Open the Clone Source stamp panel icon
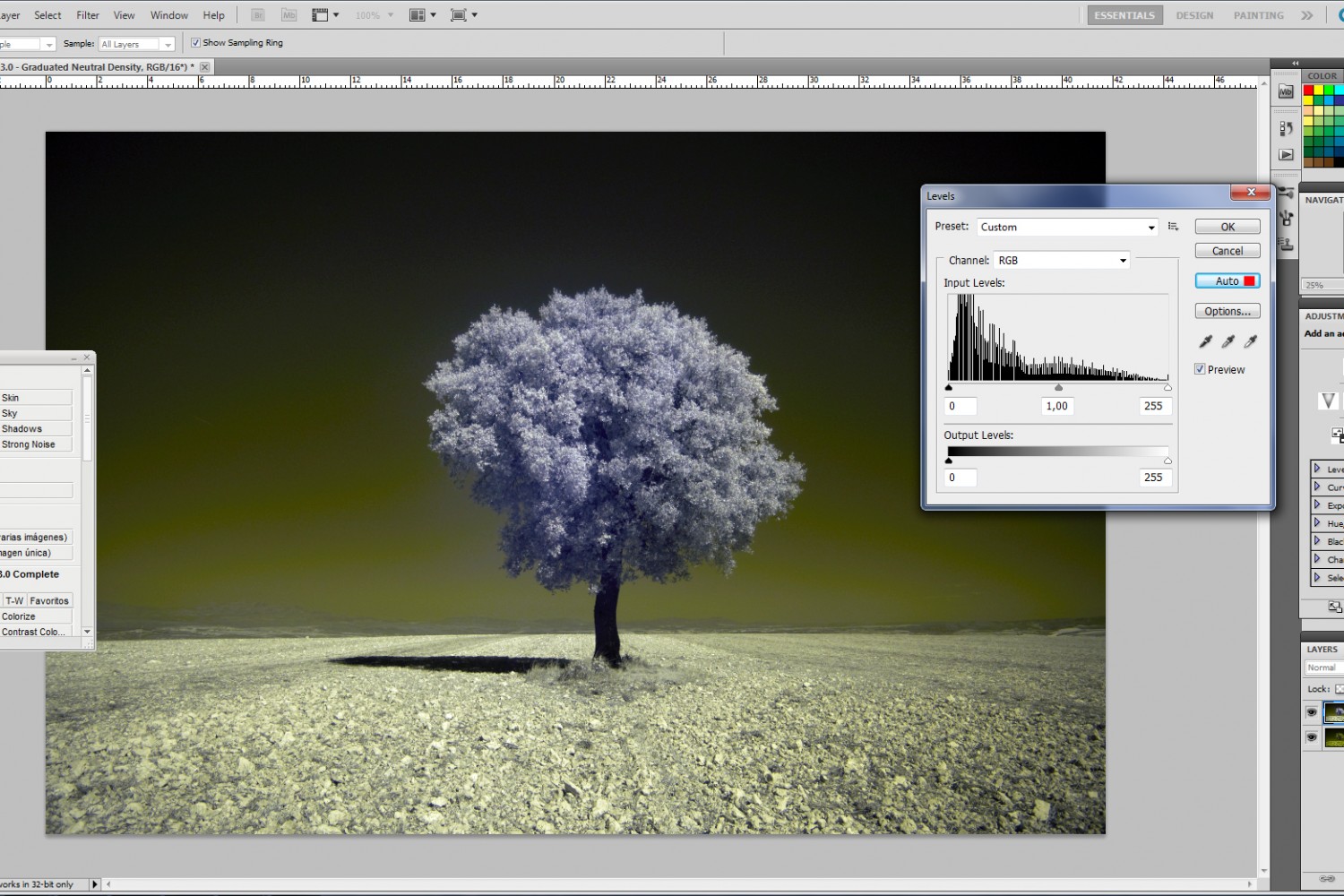 [x=1286, y=243]
